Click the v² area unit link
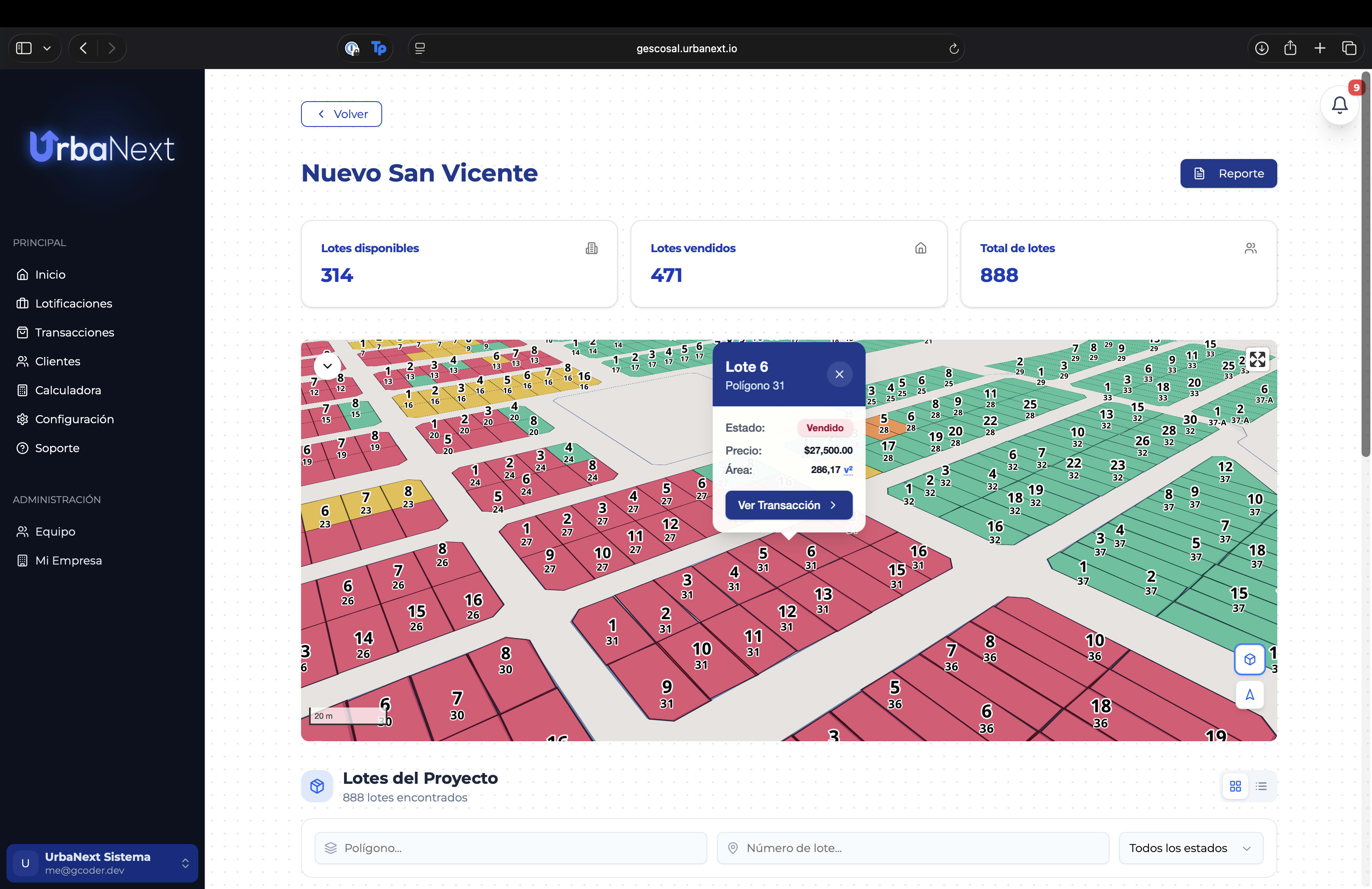The image size is (1372, 889). pyautogui.click(x=848, y=470)
